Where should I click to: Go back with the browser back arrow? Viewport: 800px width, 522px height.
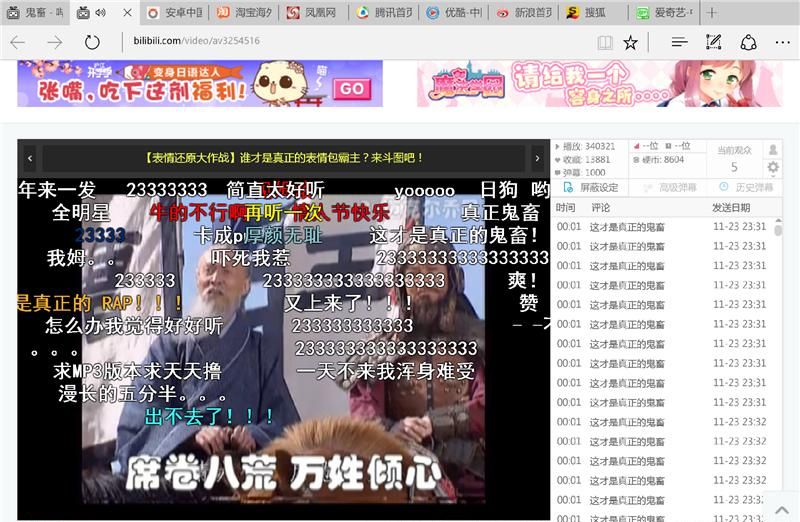pyautogui.click(x=18, y=42)
